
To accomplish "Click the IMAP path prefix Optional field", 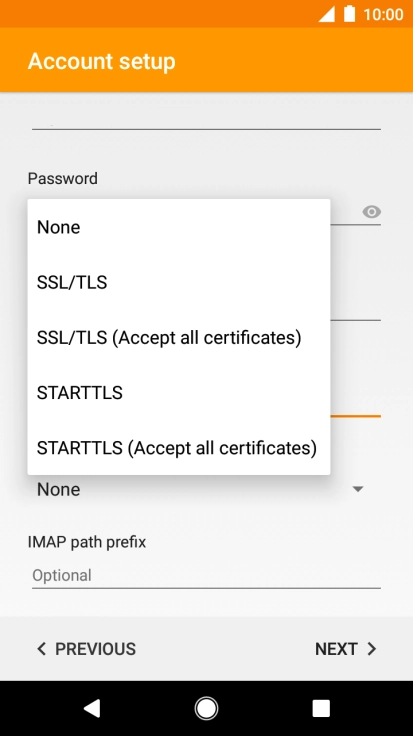I will point(206,575).
